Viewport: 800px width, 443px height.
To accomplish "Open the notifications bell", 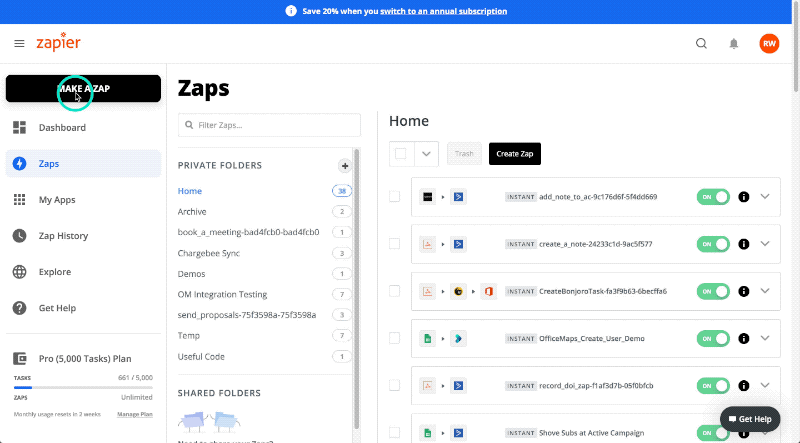I will click(x=734, y=44).
